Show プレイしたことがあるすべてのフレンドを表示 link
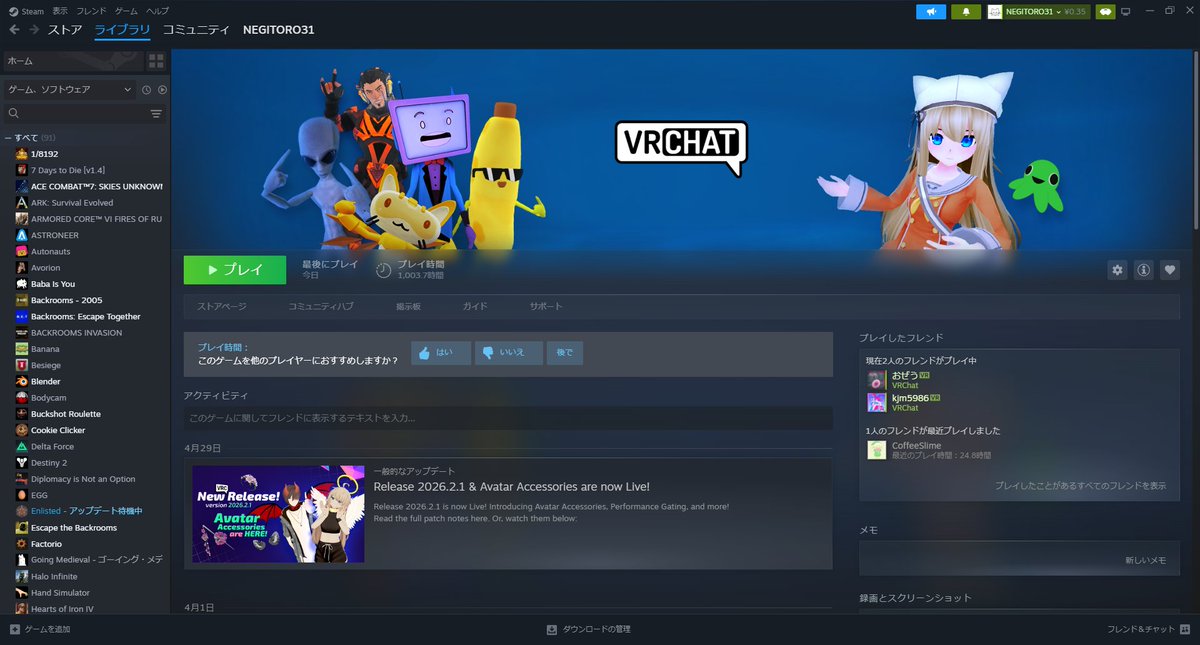This screenshot has width=1200, height=645. 1080,485
